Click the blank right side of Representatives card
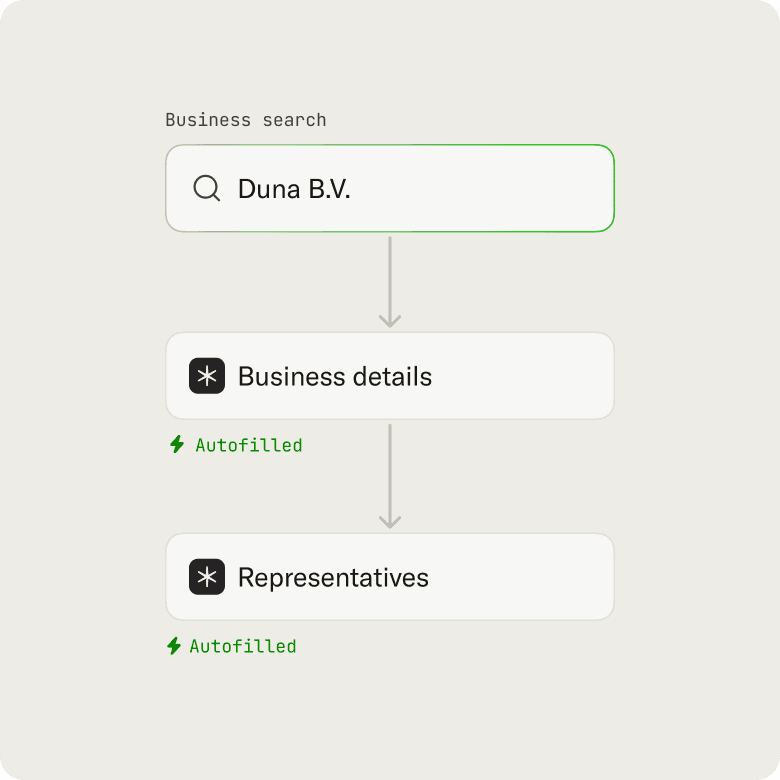Image resolution: width=780 pixels, height=780 pixels. click(x=522, y=577)
